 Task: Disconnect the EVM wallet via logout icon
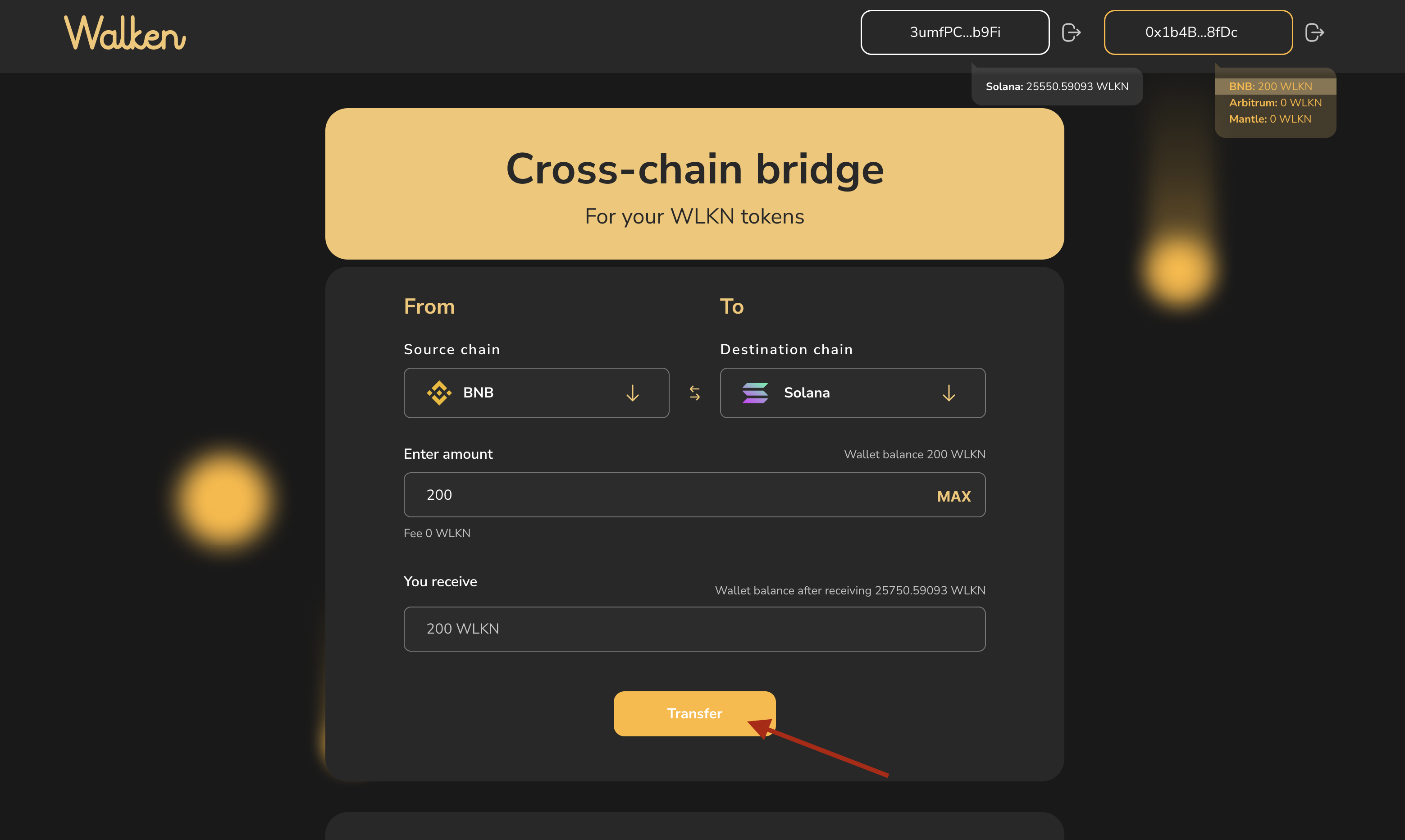tap(1314, 32)
